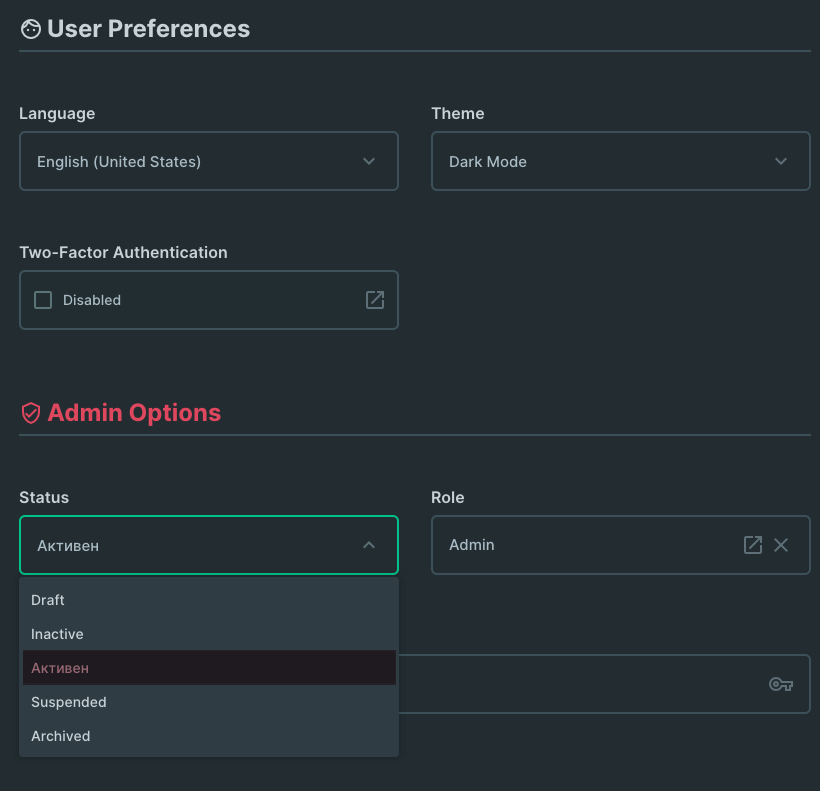Click the Status dropdown up chevron
820x791 pixels.
click(x=369, y=545)
